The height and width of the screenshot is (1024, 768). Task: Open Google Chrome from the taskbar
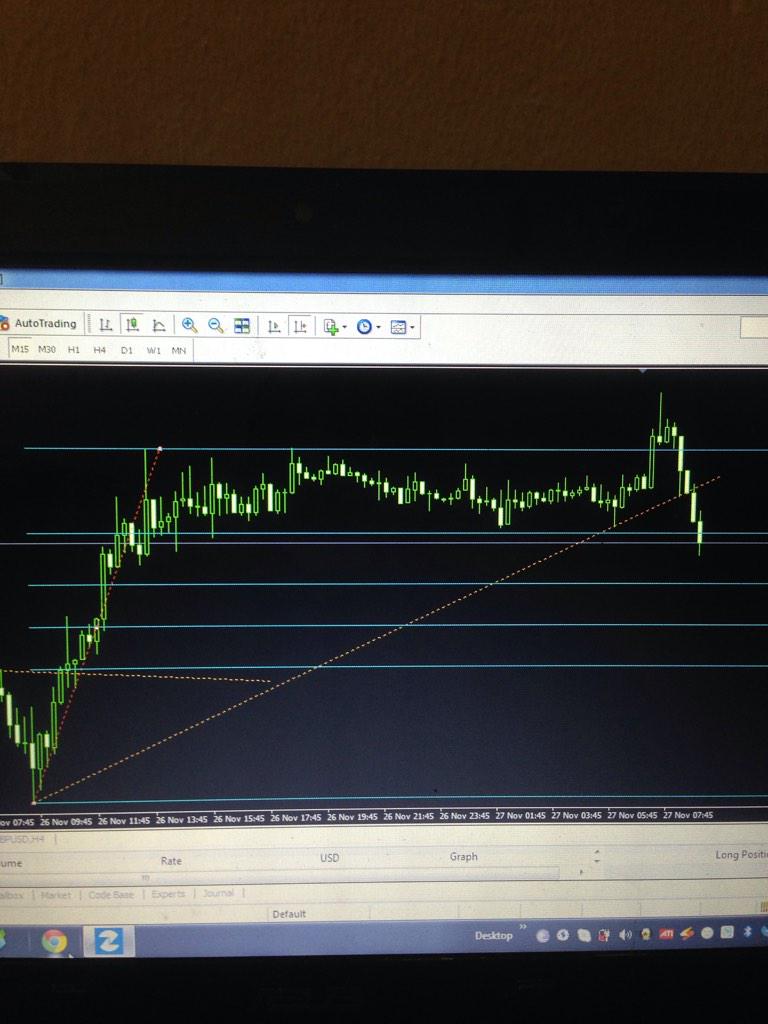pyautogui.click(x=54, y=942)
